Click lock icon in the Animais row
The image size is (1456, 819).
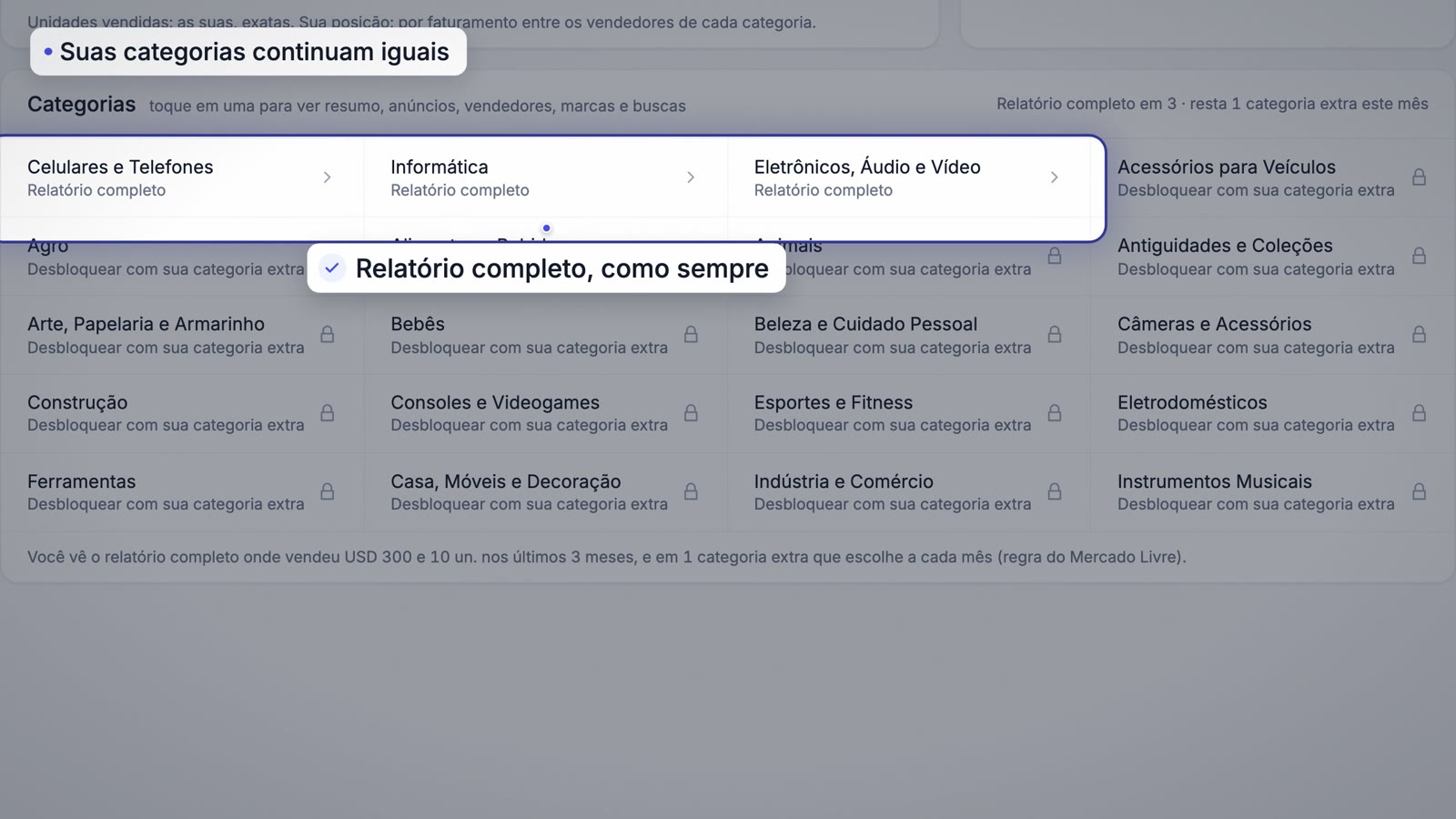coord(1054,256)
